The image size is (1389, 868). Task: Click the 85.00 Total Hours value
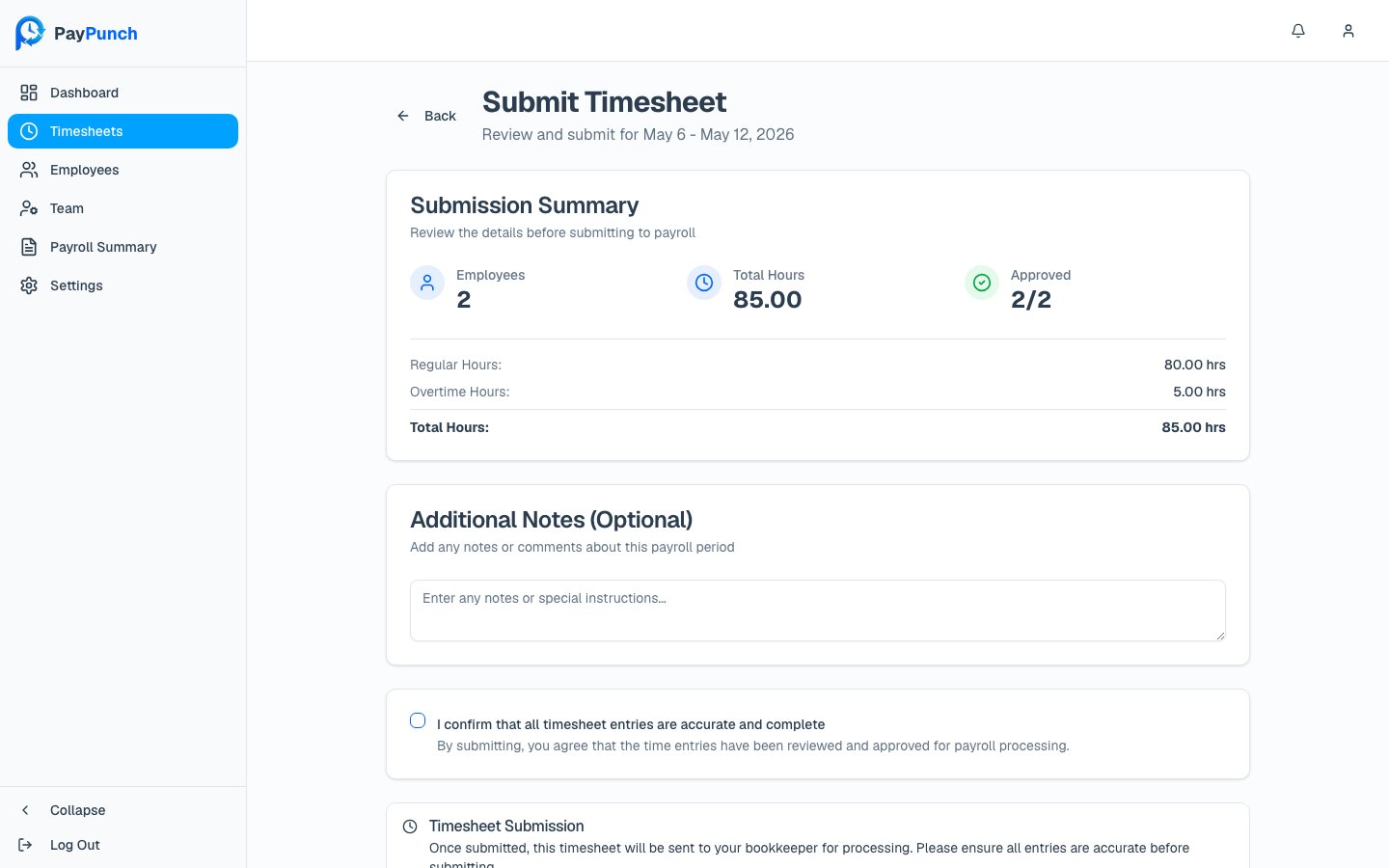coord(767,300)
